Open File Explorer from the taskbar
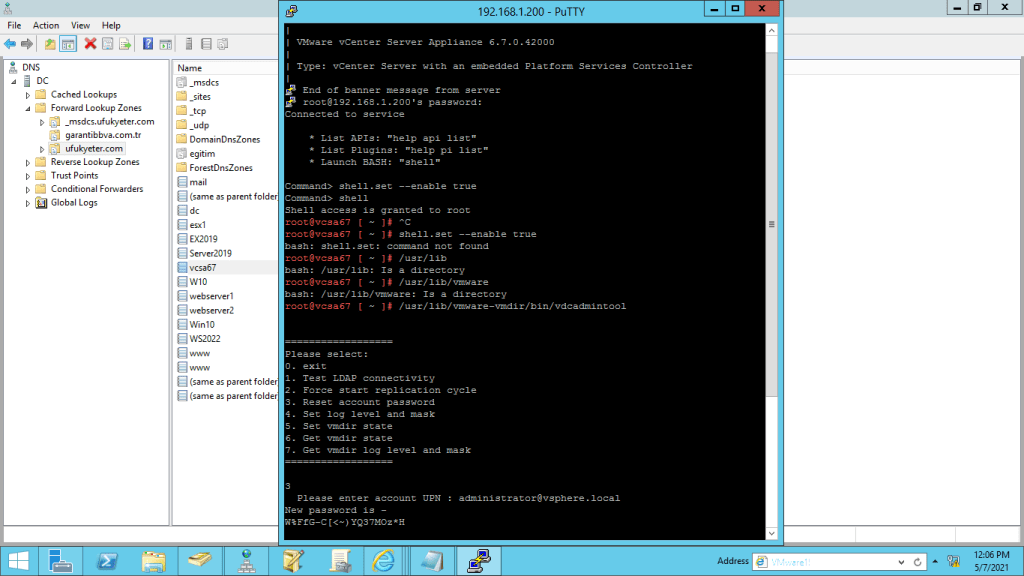1024x576 pixels. [153, 562]
